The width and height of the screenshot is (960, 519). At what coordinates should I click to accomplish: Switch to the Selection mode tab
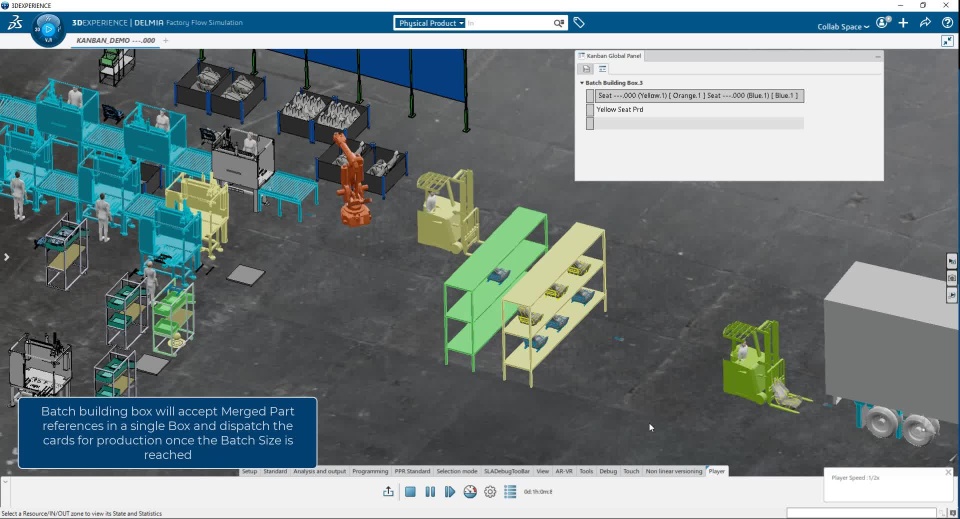coord(457,471)
